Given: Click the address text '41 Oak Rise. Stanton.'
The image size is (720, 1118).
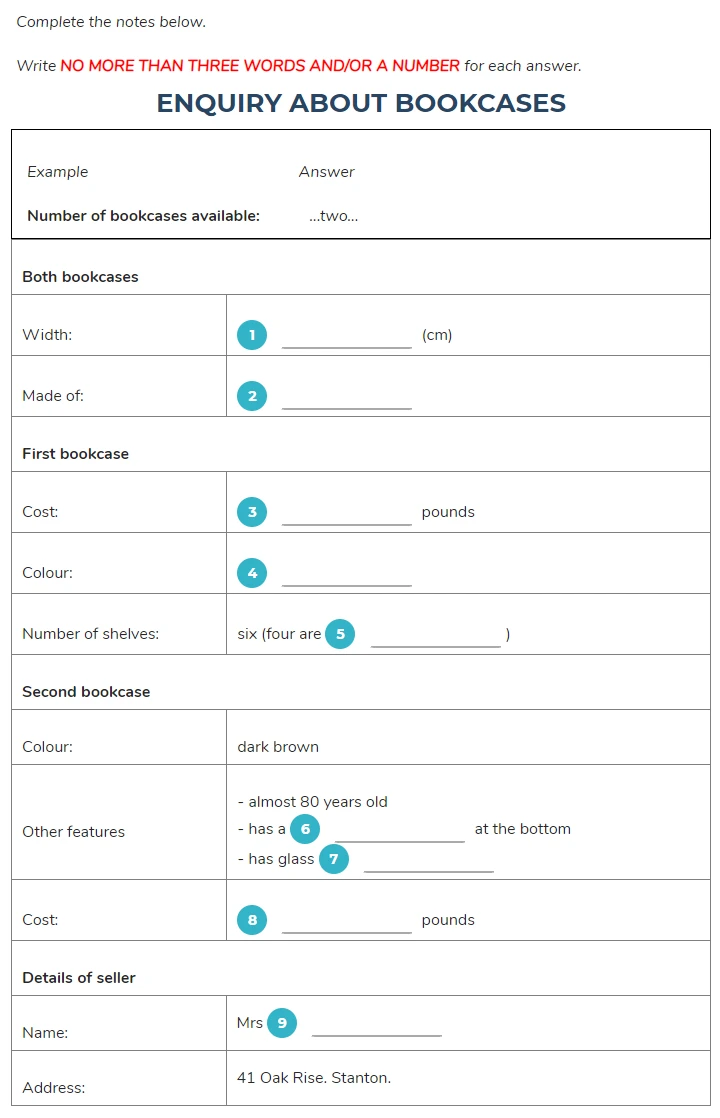Looking at the screenshot, I should coord(314,1077).
